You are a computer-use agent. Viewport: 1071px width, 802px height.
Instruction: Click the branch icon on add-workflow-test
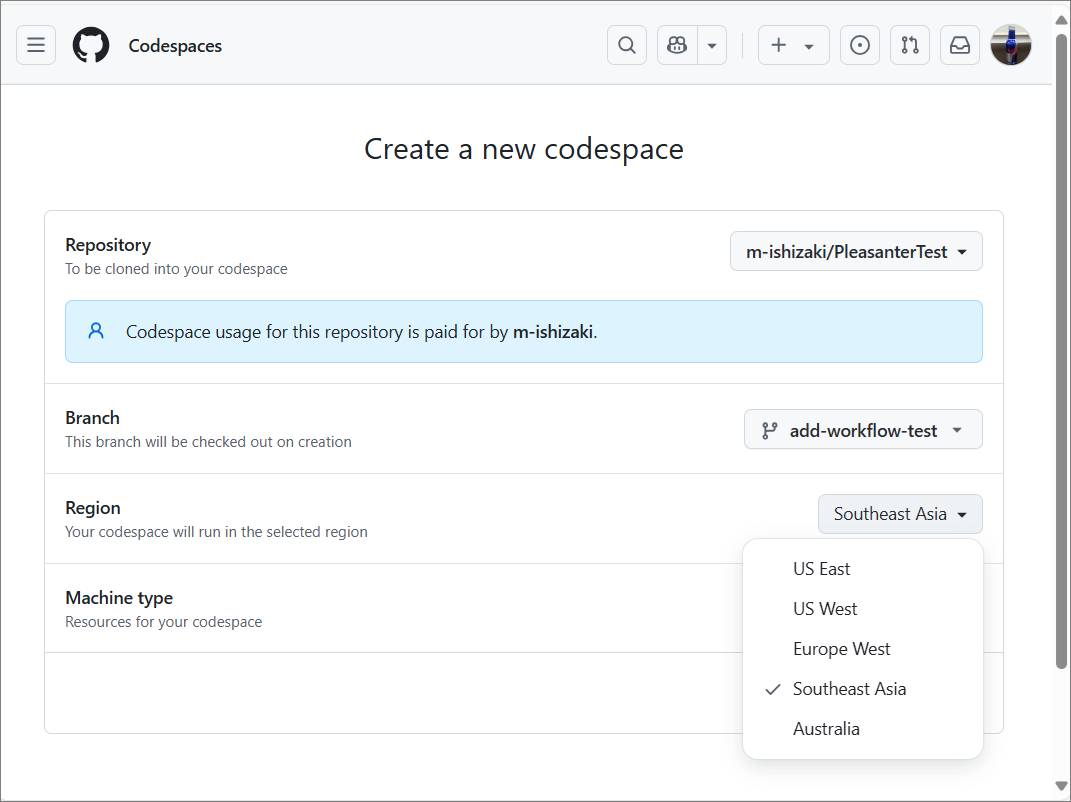pos(768,430)
